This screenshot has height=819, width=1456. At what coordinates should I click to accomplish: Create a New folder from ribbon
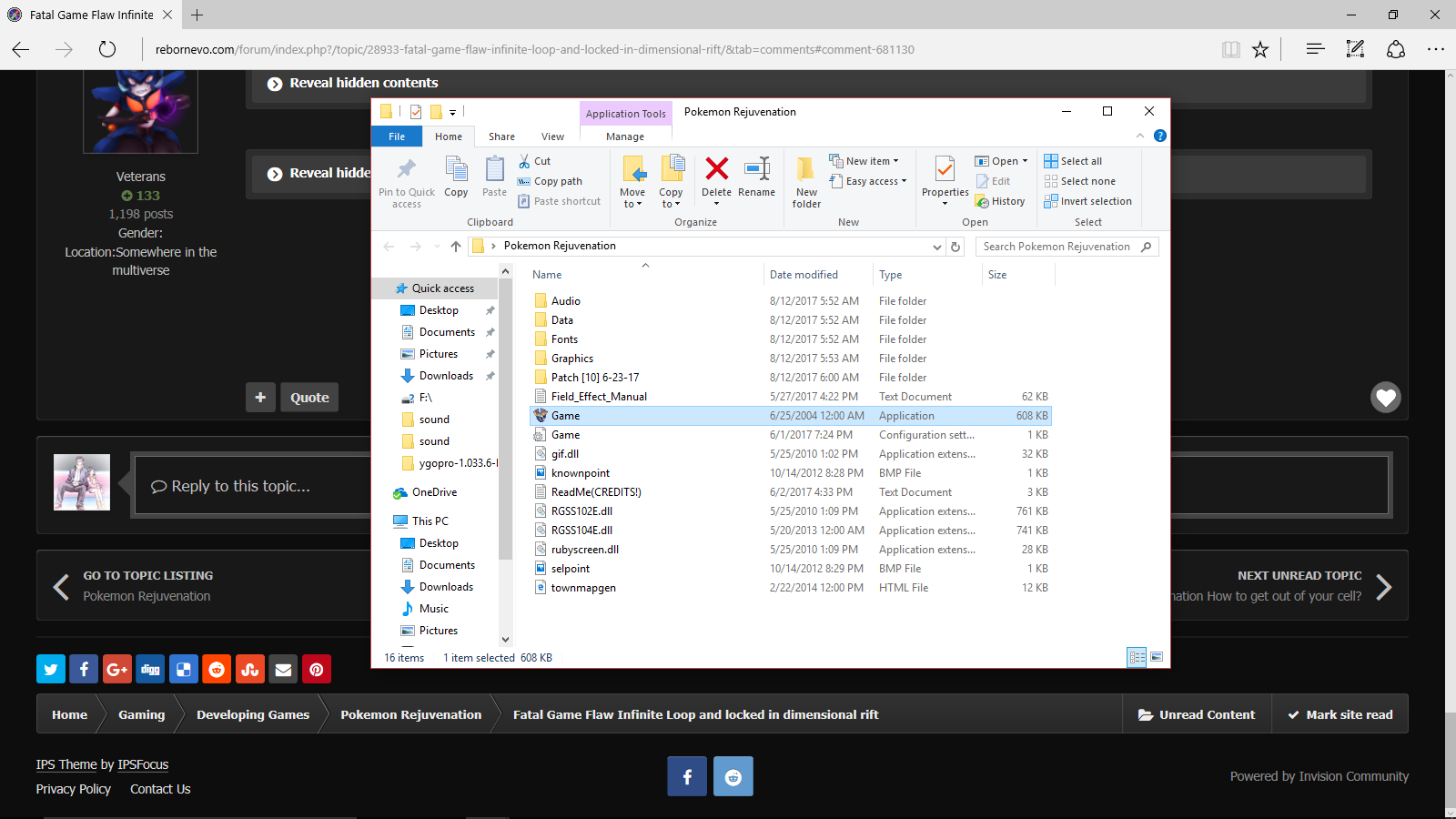click(x=806, y=182)
